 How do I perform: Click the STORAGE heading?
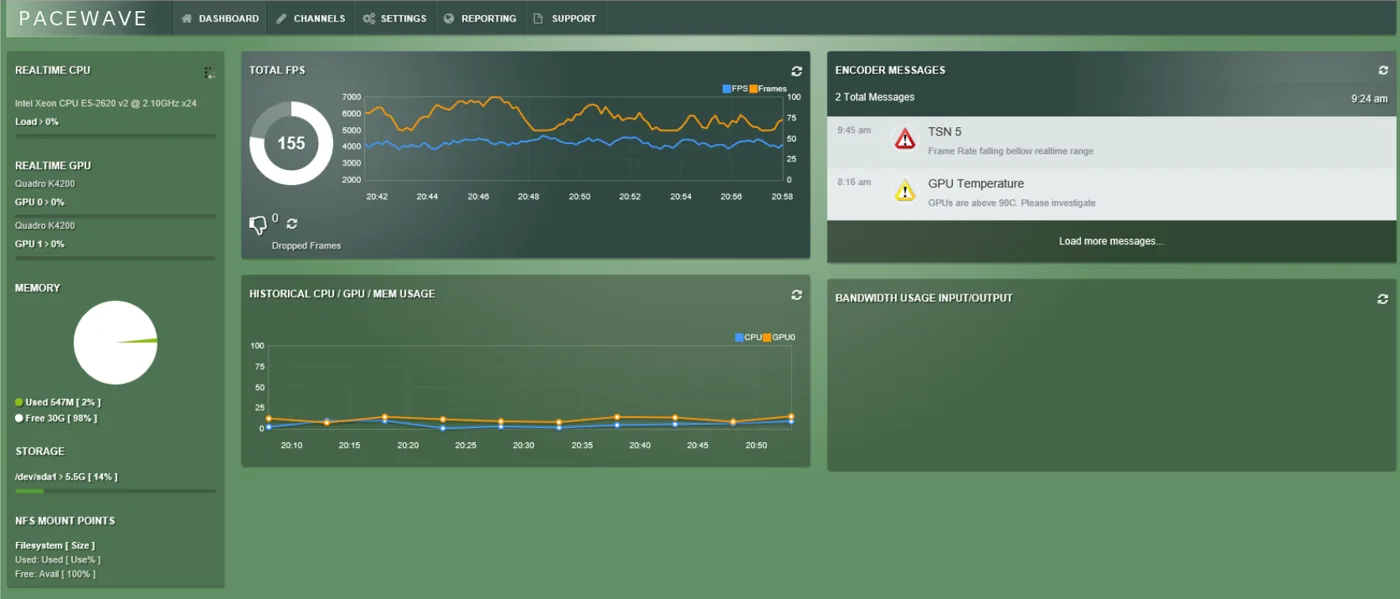(x=40, y=452)
